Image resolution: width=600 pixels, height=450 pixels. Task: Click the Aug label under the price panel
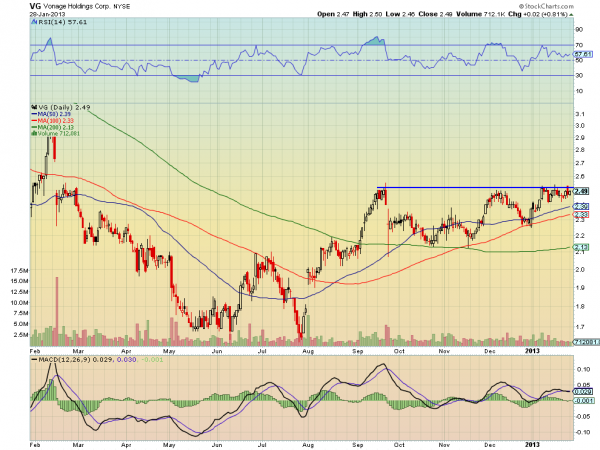308,351
